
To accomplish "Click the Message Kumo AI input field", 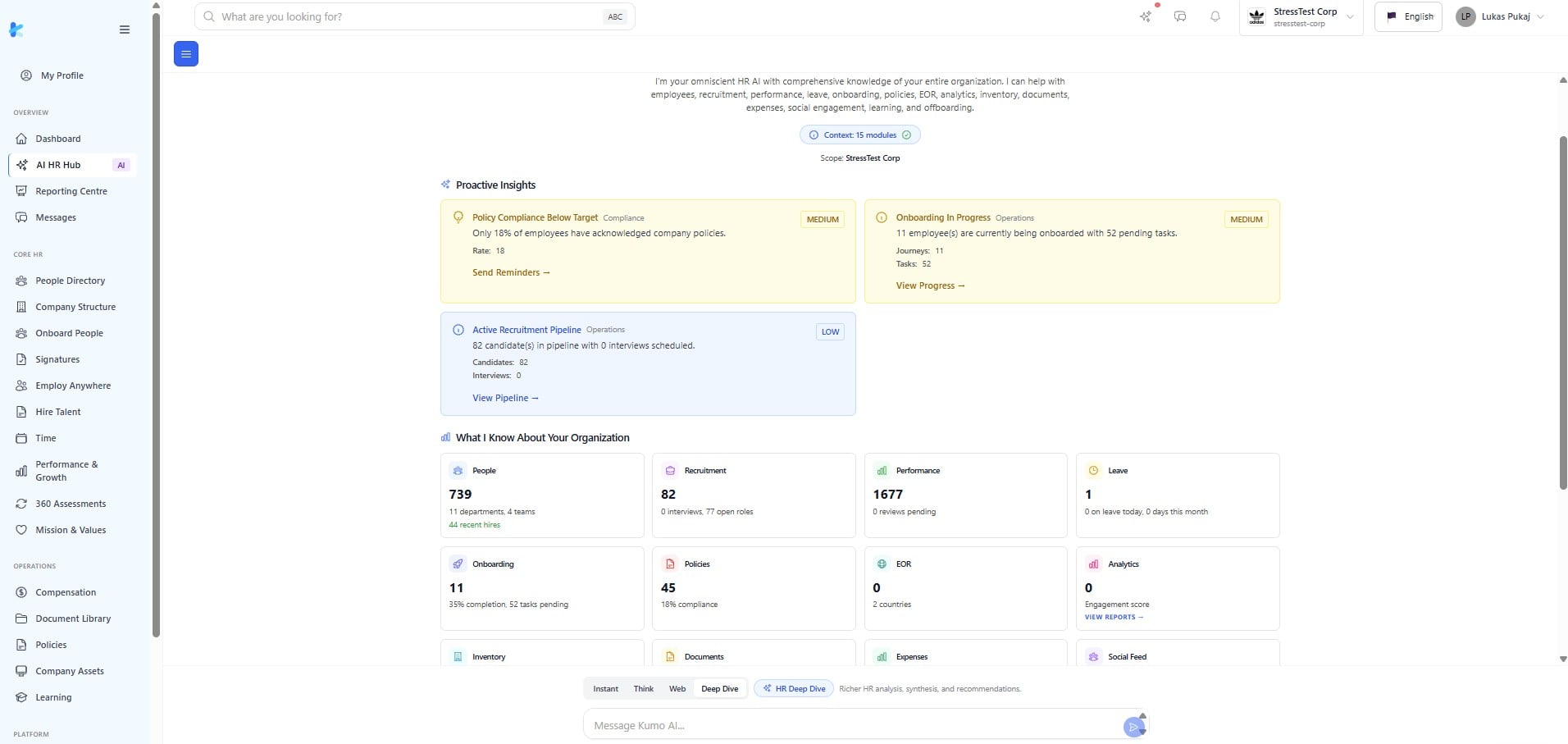I will (853, 726).
